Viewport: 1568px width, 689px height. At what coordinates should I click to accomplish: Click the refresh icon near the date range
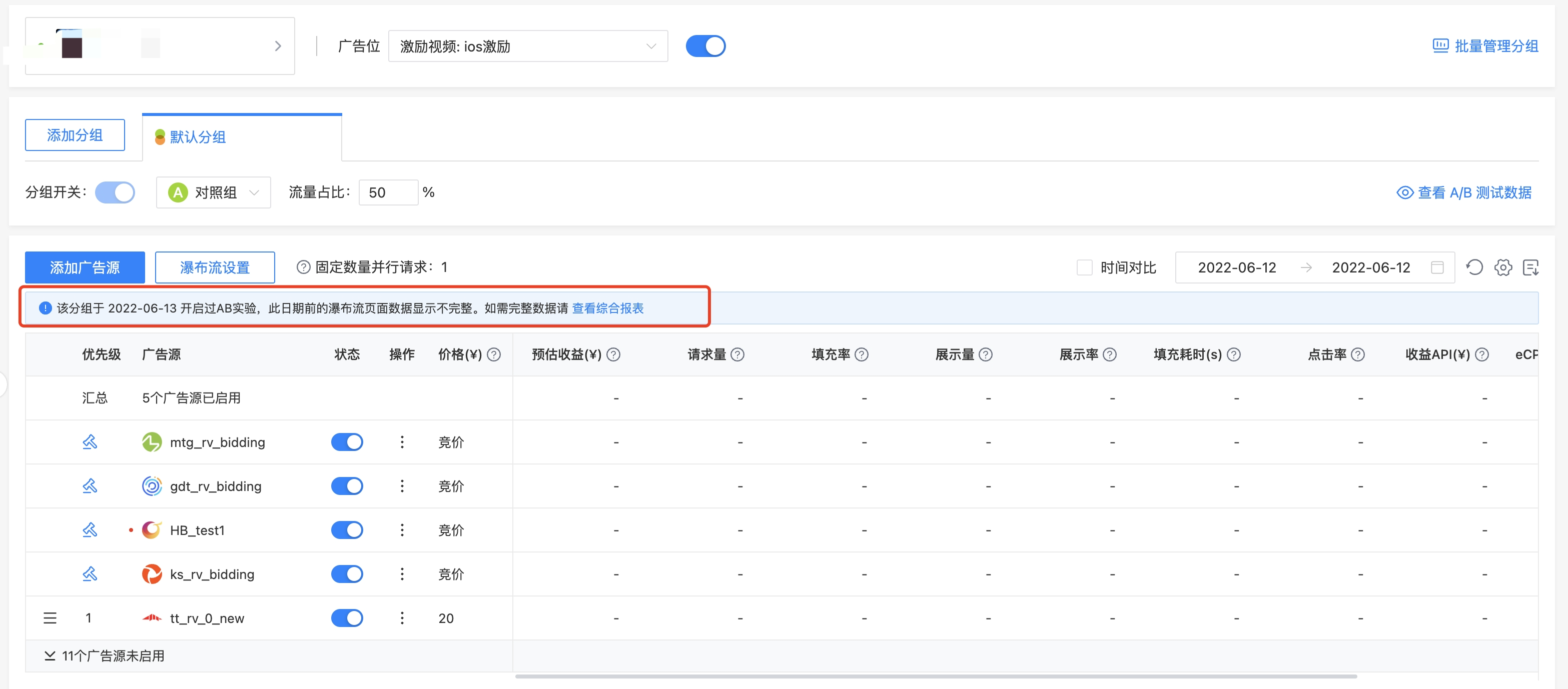pos(1474,267)
